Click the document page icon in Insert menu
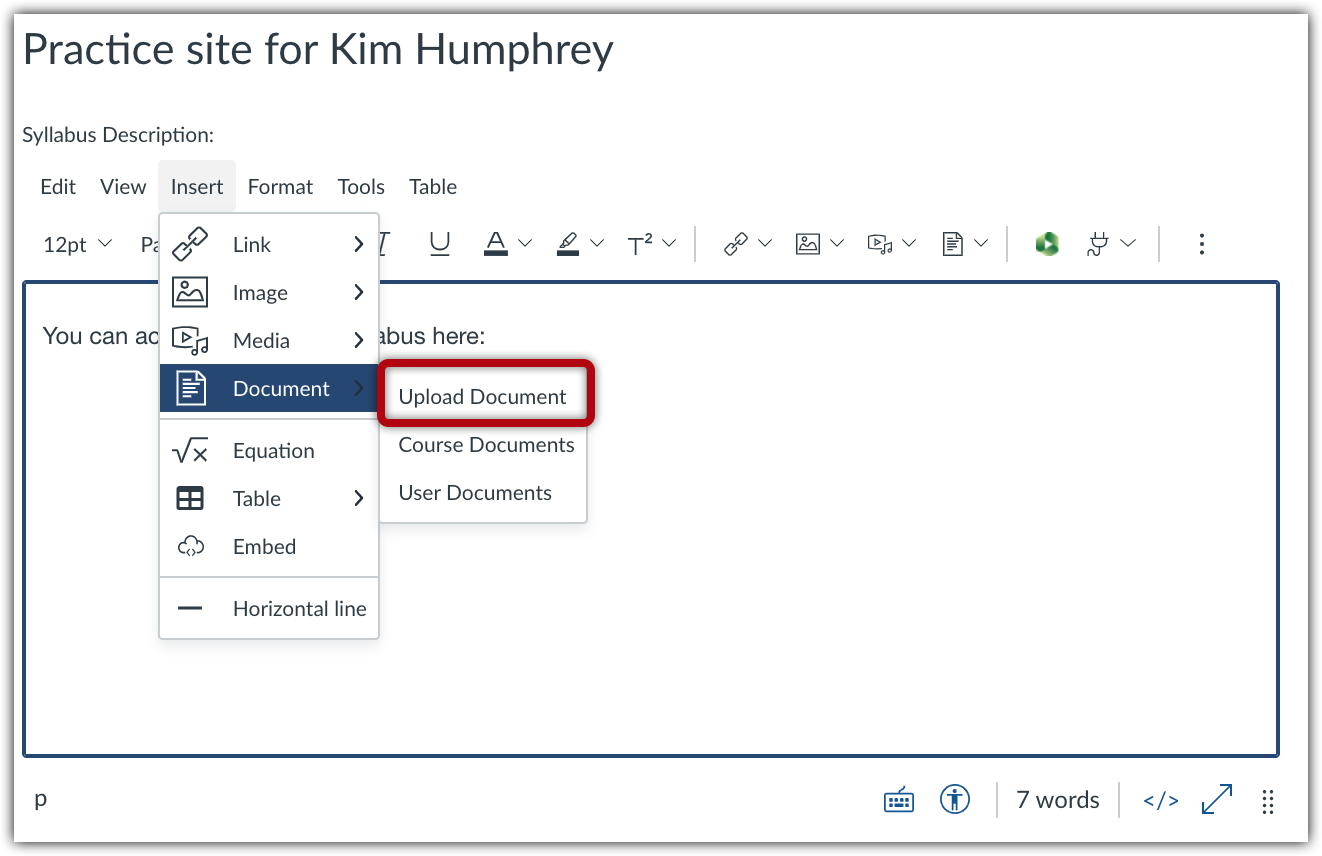Screen dimensions: 1322x856 pyautogui.click(x=190, y=389)
